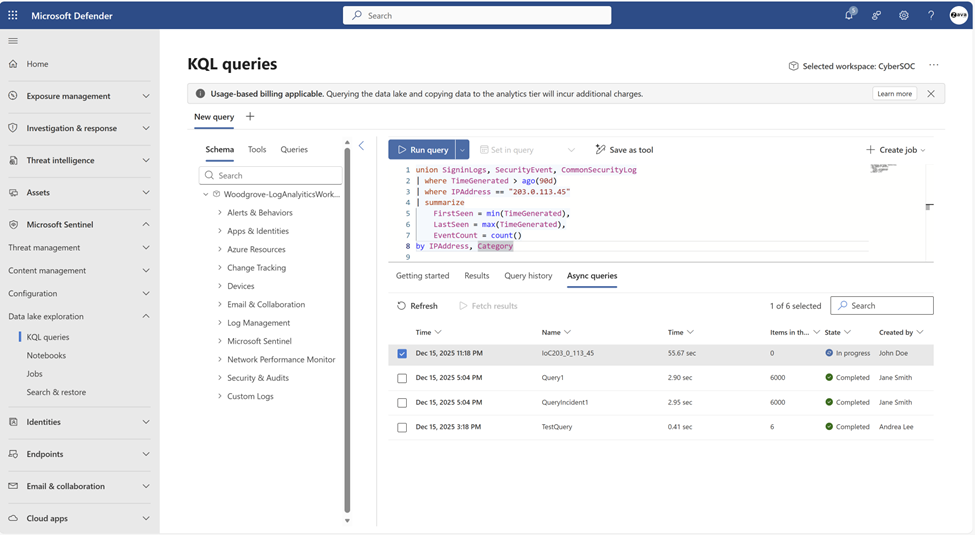Check the TestQuery row checkbox
This screenshot has width=975, height=535.
pyautogui.click(x=402, y=427)
